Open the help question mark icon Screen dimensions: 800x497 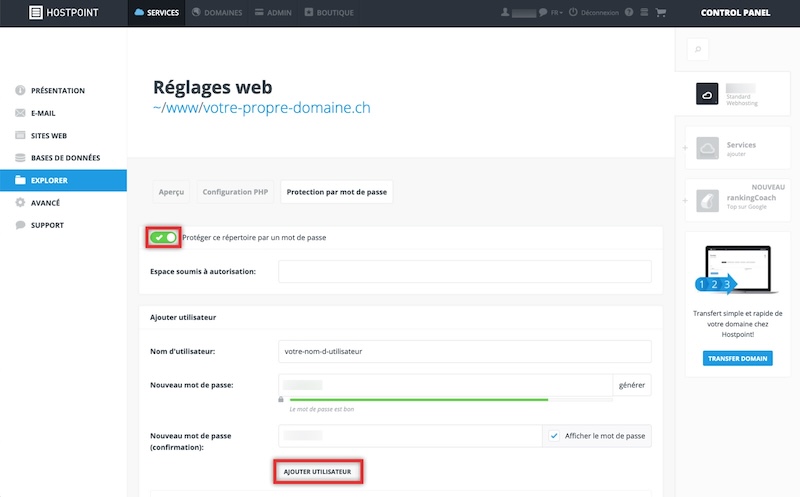(x=629, y=12)
